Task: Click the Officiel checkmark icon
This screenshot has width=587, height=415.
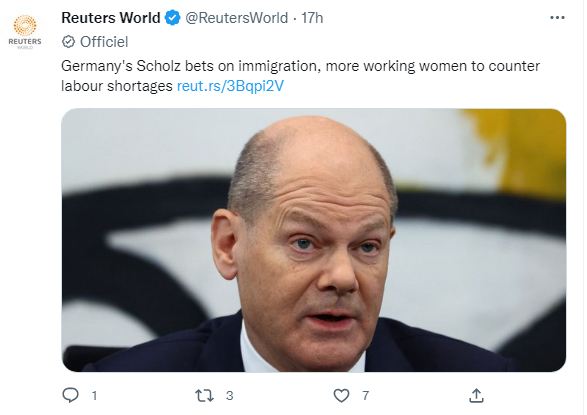Action: [x=68, y=42]
